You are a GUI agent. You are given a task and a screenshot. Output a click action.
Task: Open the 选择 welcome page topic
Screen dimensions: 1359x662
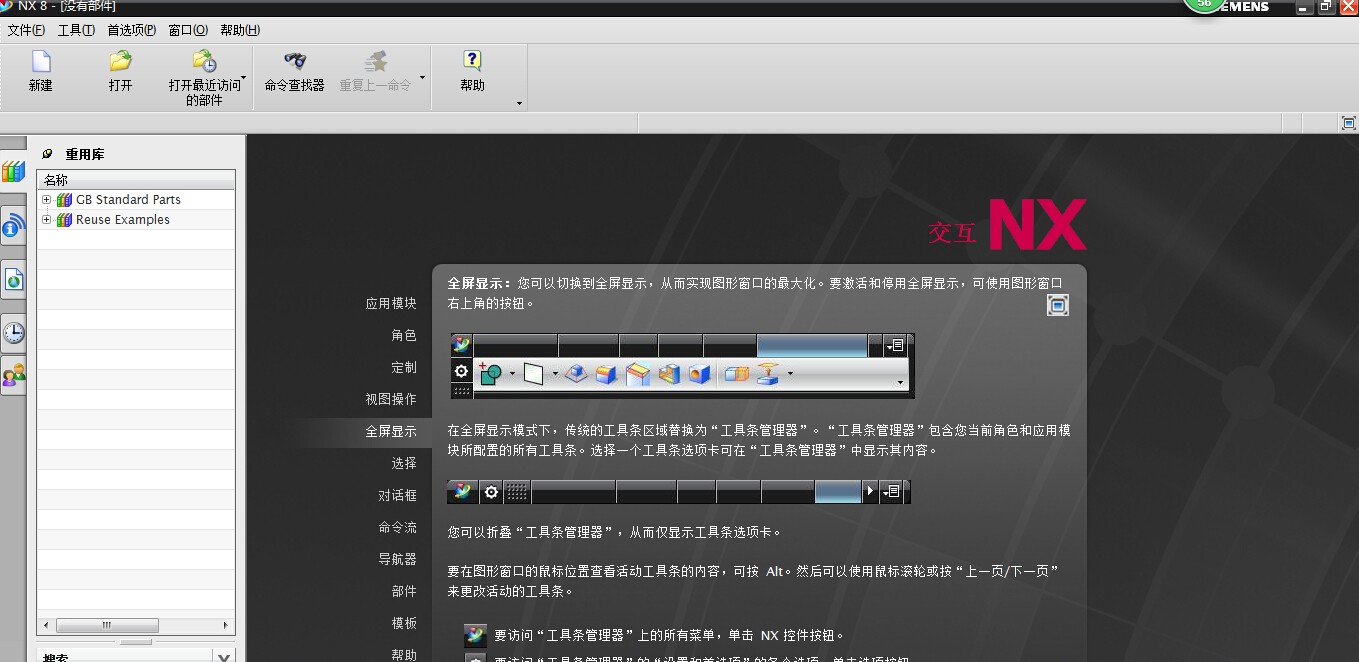tap(404, 463)
